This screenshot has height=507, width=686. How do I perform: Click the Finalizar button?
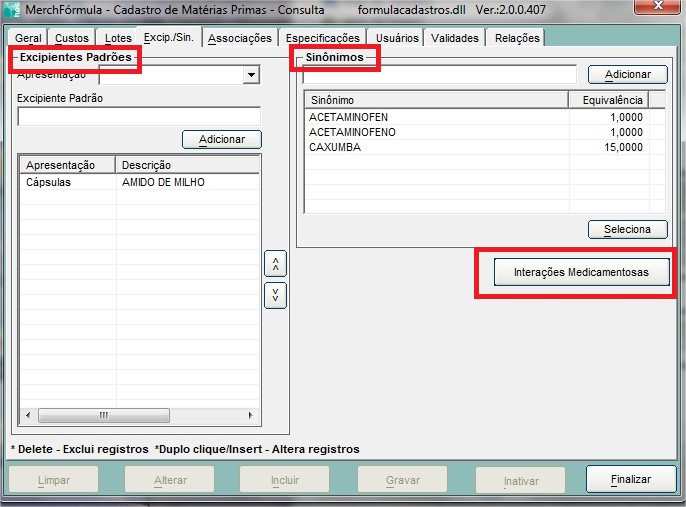(x=630, y=480)
